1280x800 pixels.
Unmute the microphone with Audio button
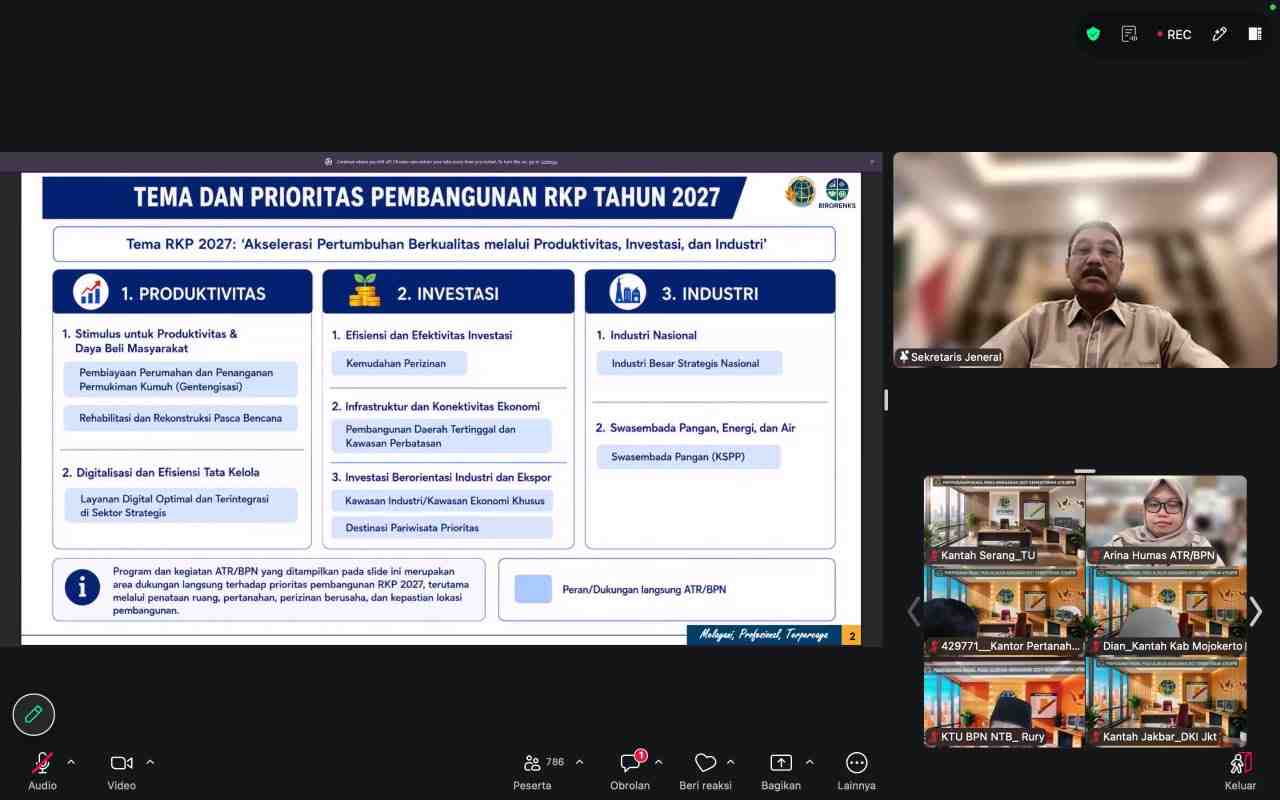42,771
